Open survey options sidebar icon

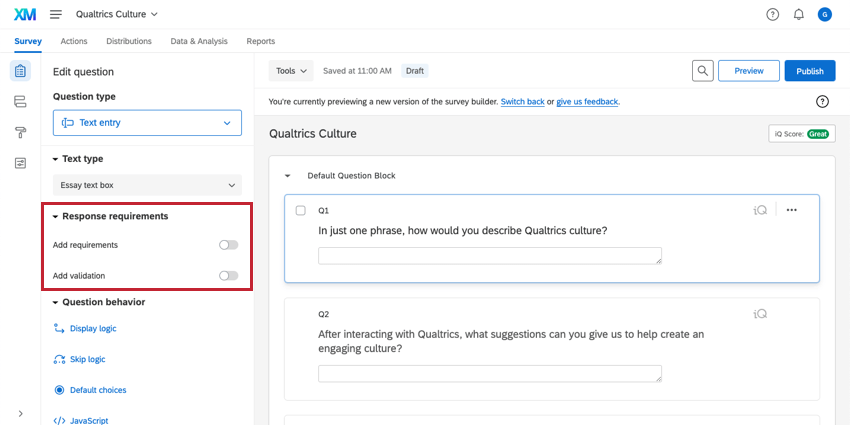coord(20,163)
